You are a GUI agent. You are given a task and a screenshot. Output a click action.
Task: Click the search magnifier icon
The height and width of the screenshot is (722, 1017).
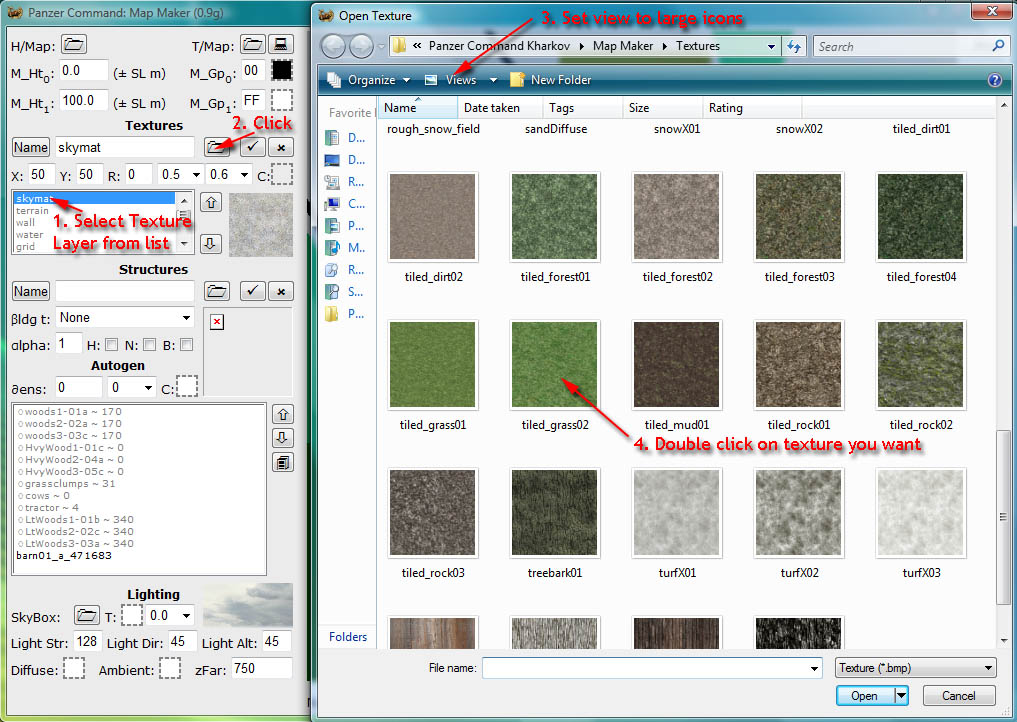(999, 46)
